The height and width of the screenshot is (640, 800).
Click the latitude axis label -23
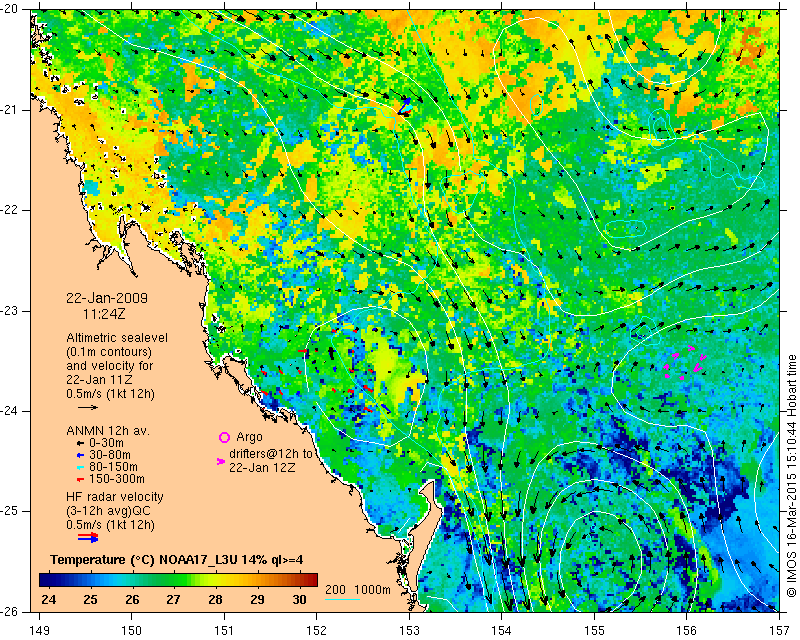pyautogui.click(x=10, y=311)
